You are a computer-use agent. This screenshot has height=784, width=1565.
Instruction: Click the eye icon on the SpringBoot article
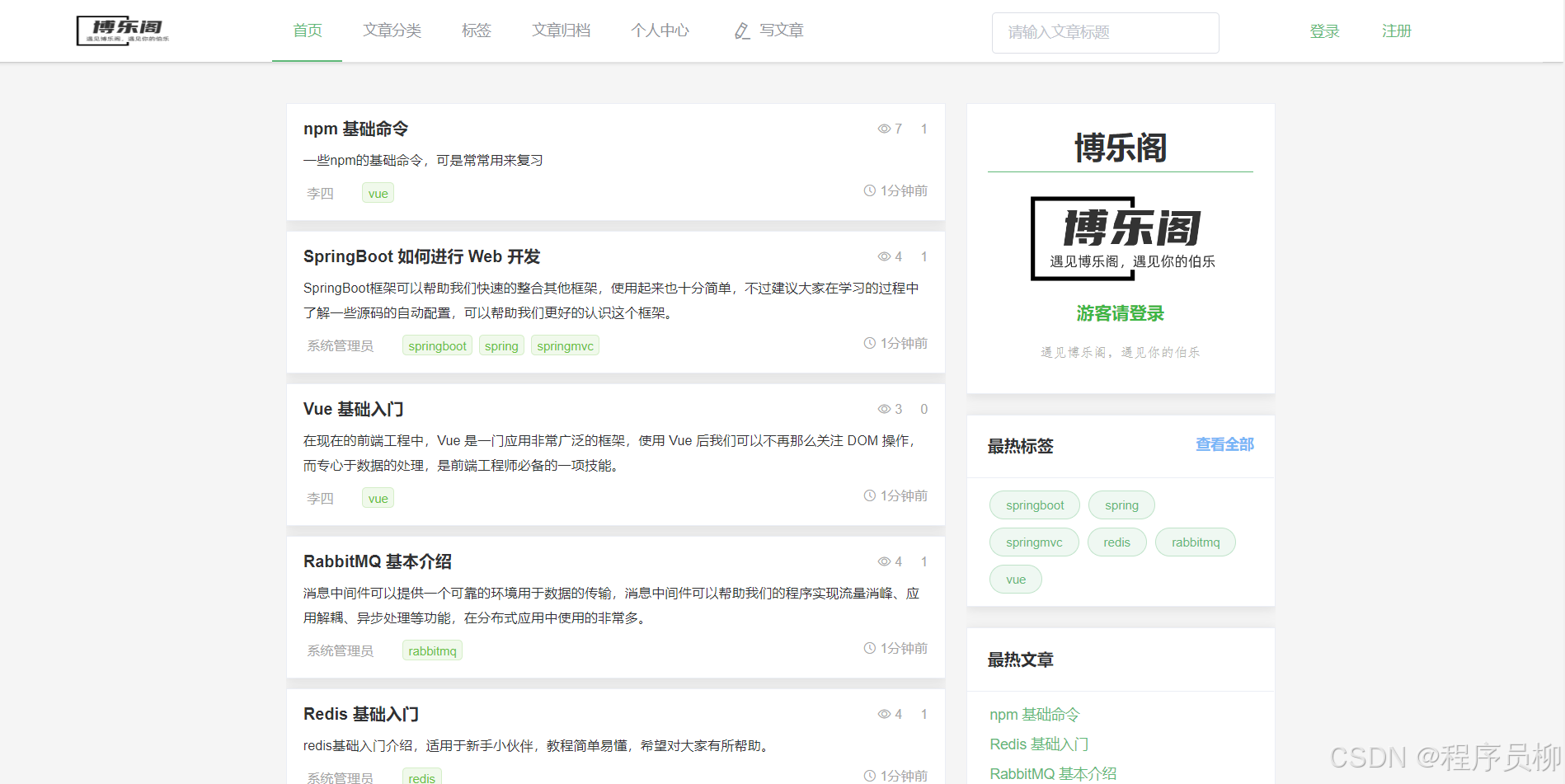(x=884, y=256)
